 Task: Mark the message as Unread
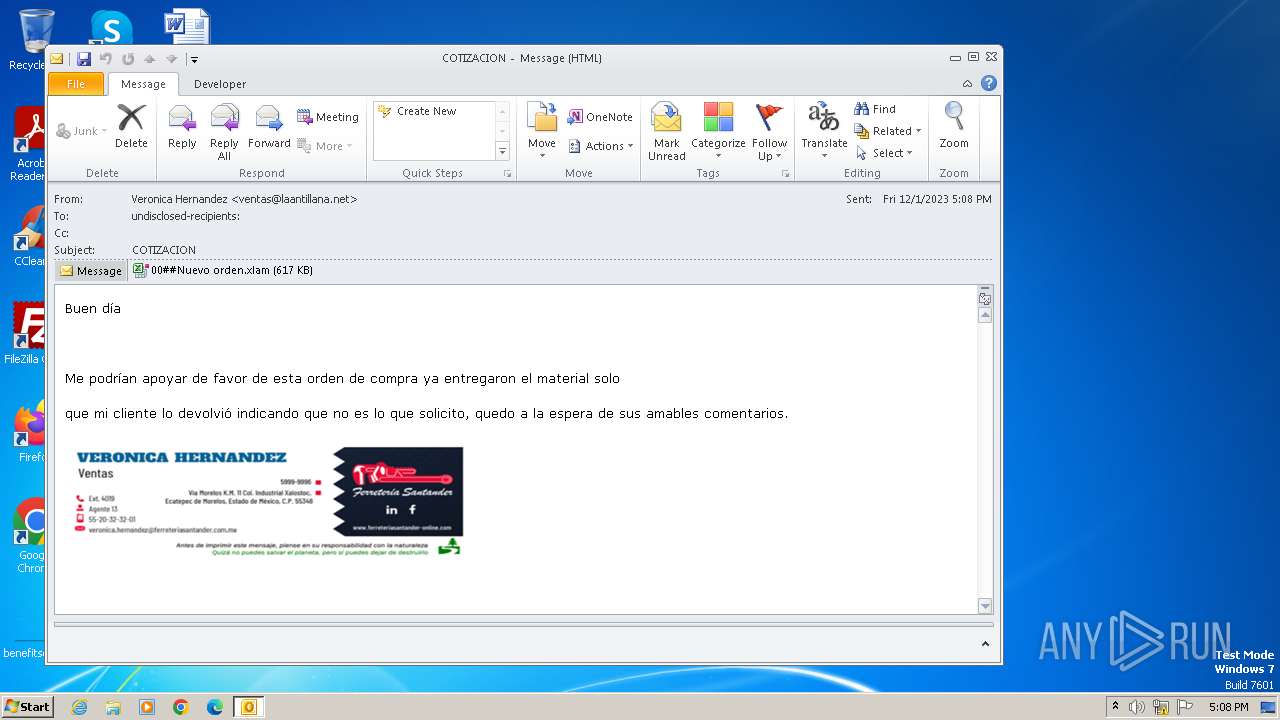[x=666, y=131]
